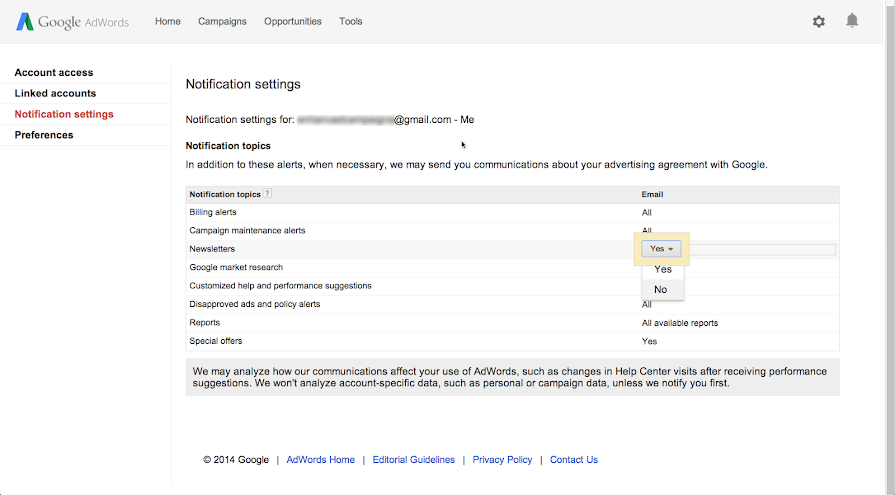Click the Google AdWords logo

click(x=73, y=21)
